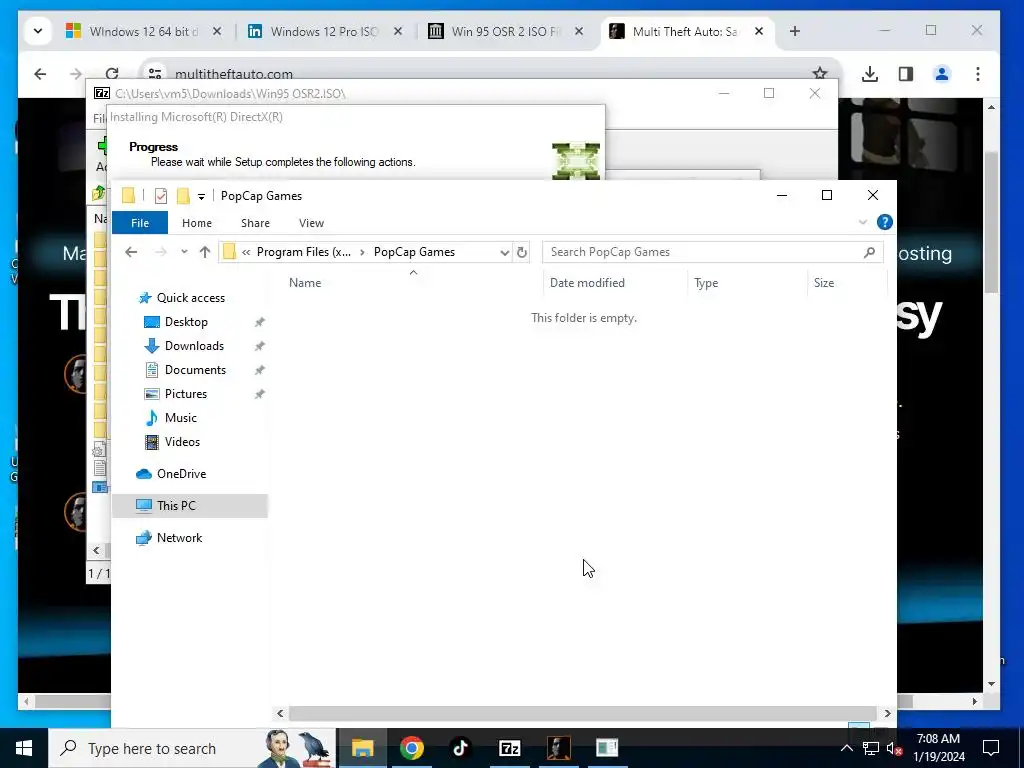Open the Share ribbon tab
1024x768 pixels.
255,223
